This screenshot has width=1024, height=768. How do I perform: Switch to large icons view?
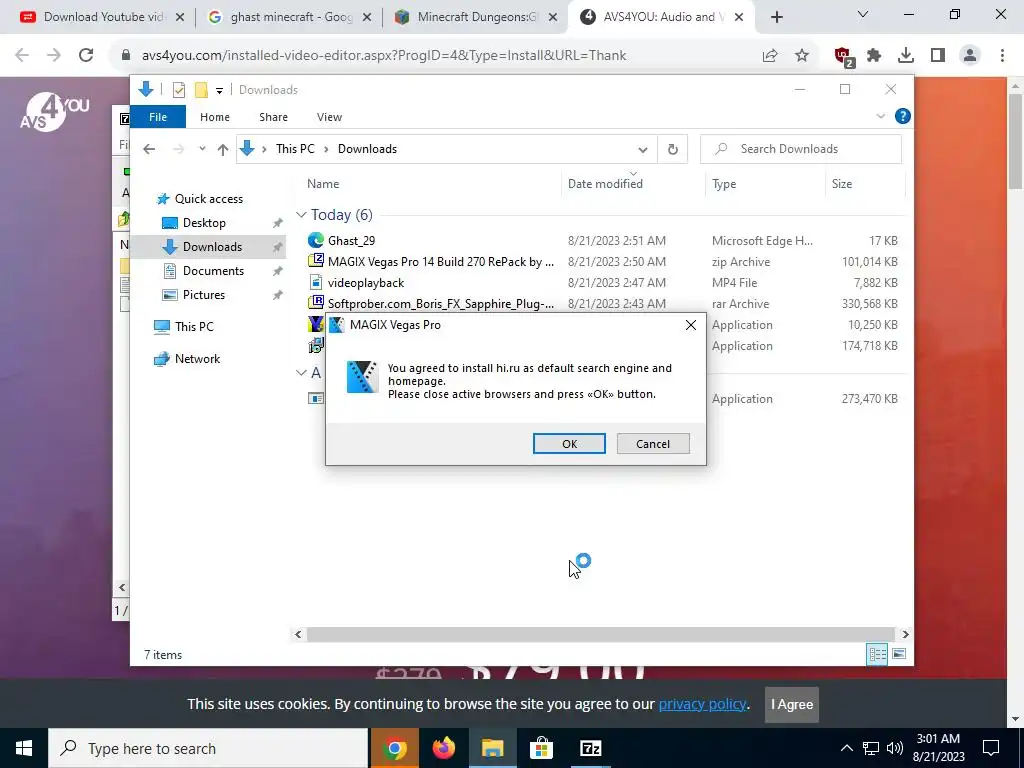(899, 654)
